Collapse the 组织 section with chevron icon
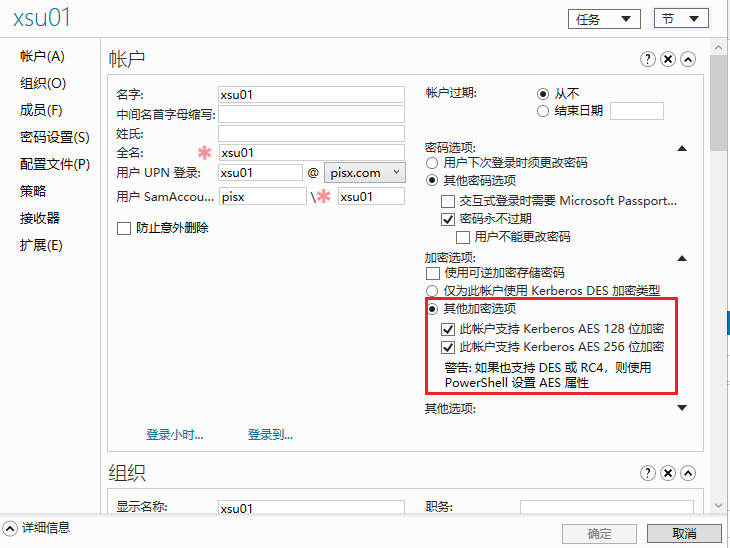The width and height of the screenshot is (730, 548). [688, 472]
